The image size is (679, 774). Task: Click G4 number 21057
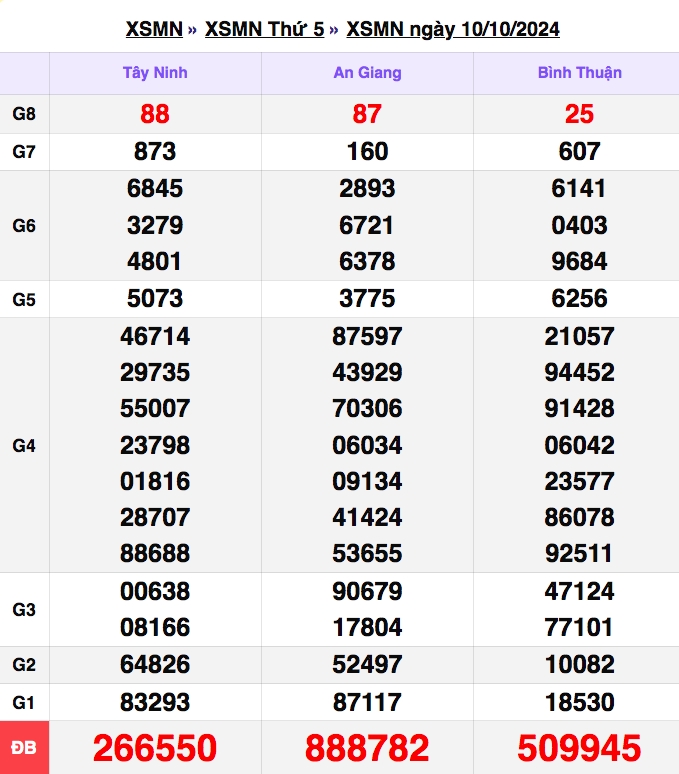pyautogui.click(x=579, y=336)
